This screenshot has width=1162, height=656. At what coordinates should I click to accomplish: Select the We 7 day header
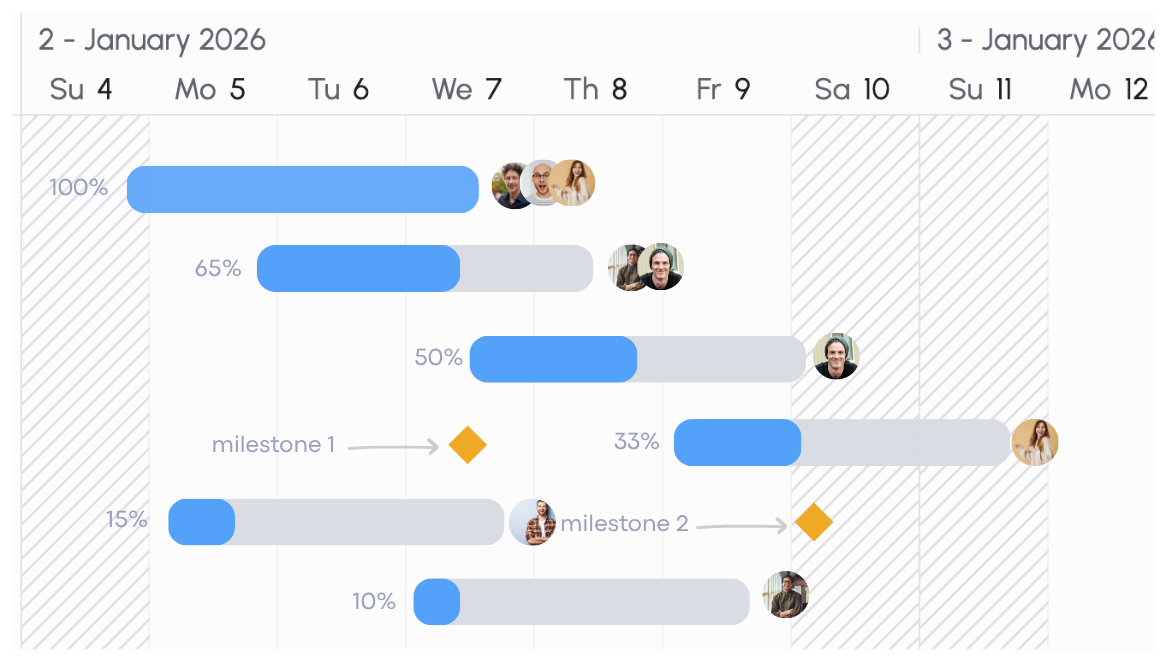467,90
